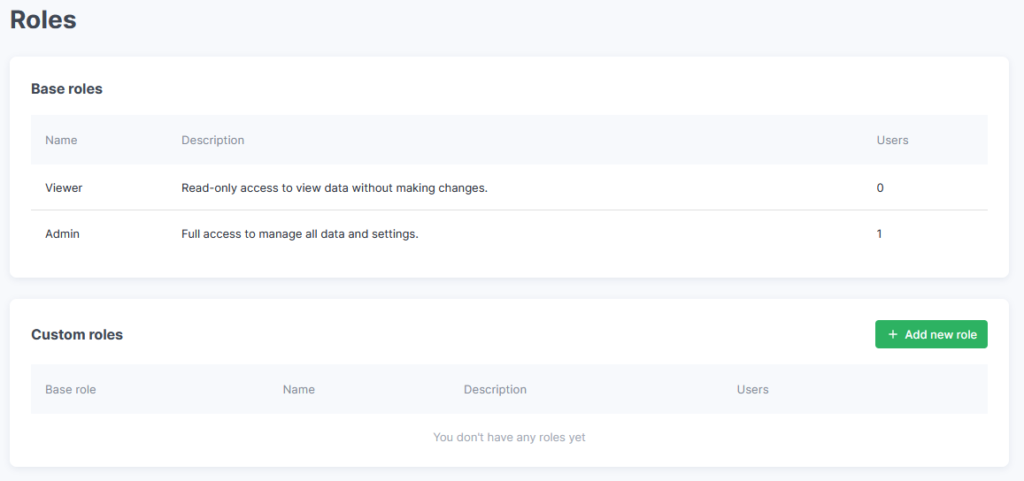Click the Base roles section heading
The width and height of the screenshot is (1024, 481).
tap(67, 89)
